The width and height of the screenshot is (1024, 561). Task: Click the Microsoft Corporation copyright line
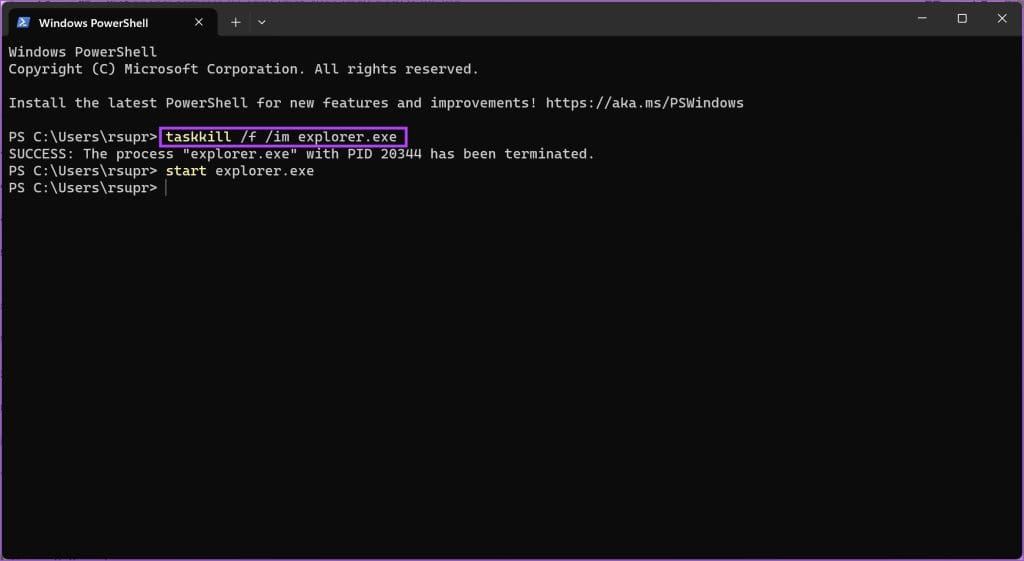click(x=243, y=69)
